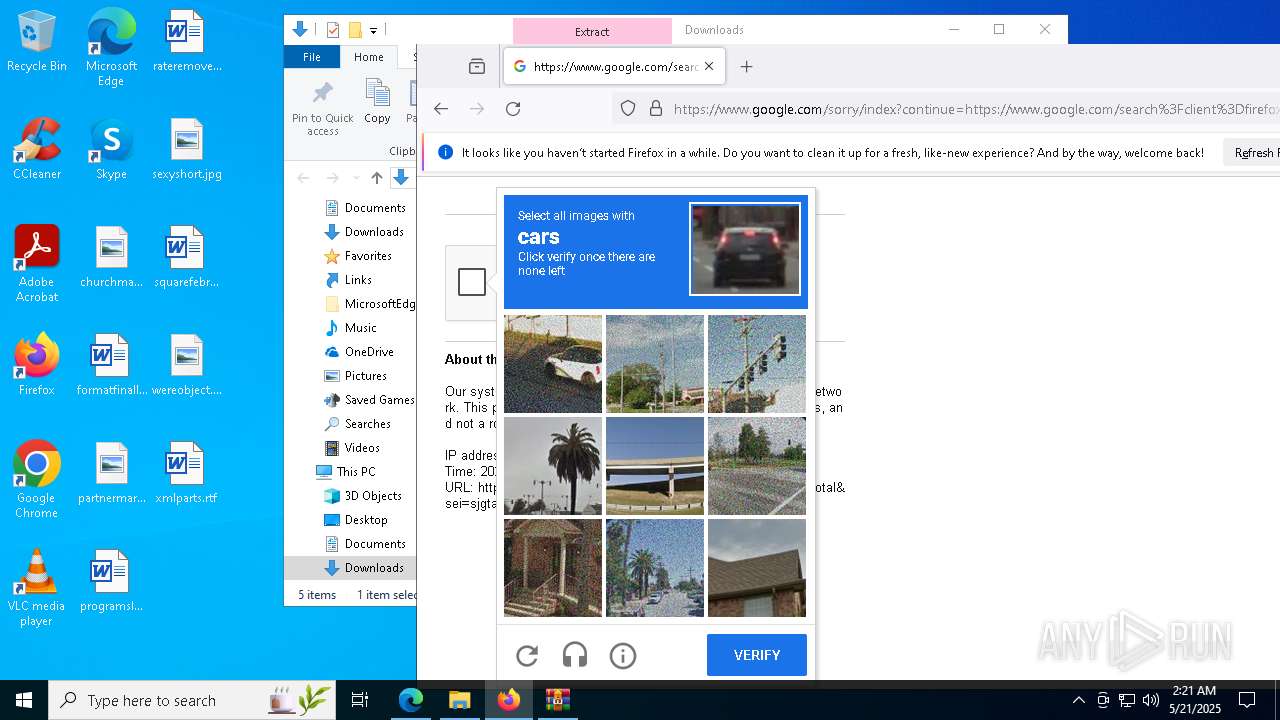Select Home ribbon tab in Explorer
This screenshot has width=1280, height=720.
coord(369,57)
